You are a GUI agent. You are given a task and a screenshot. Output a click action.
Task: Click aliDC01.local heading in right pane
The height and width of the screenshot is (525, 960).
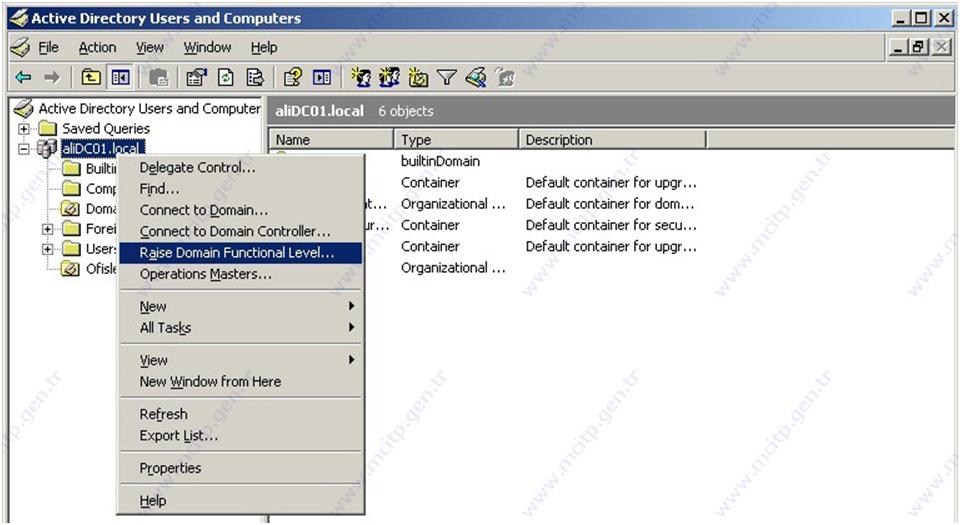319,111
